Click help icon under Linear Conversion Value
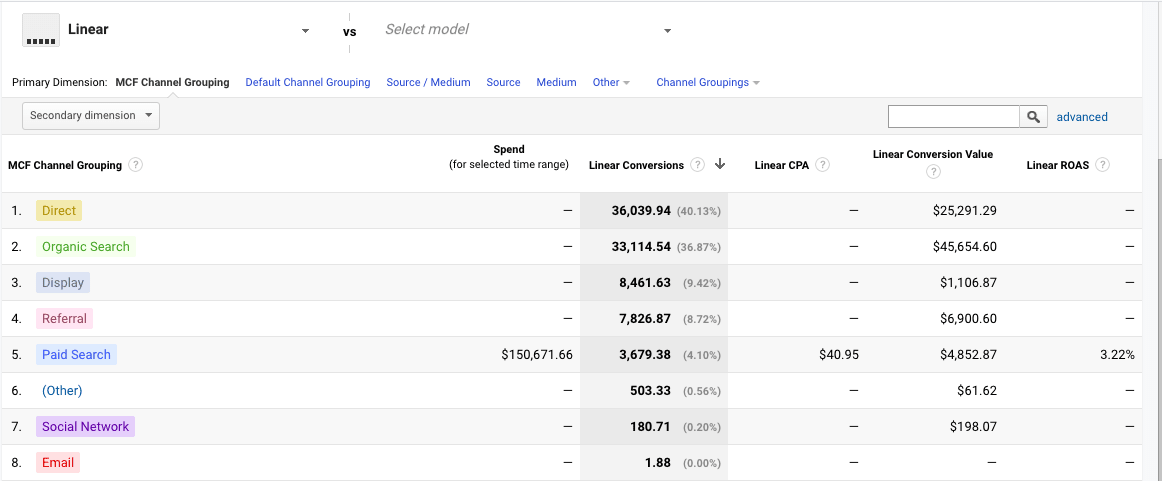The width and height of the screenshot is (1162, 481). (933, 172)
